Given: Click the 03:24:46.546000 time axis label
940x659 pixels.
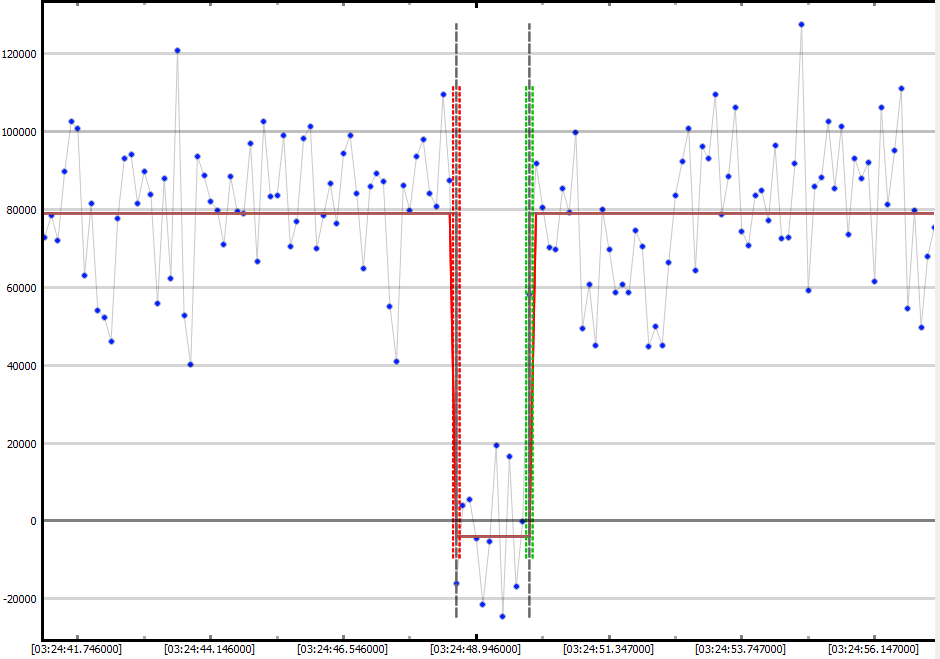Looking at the screenshot, I should [342, 649].
